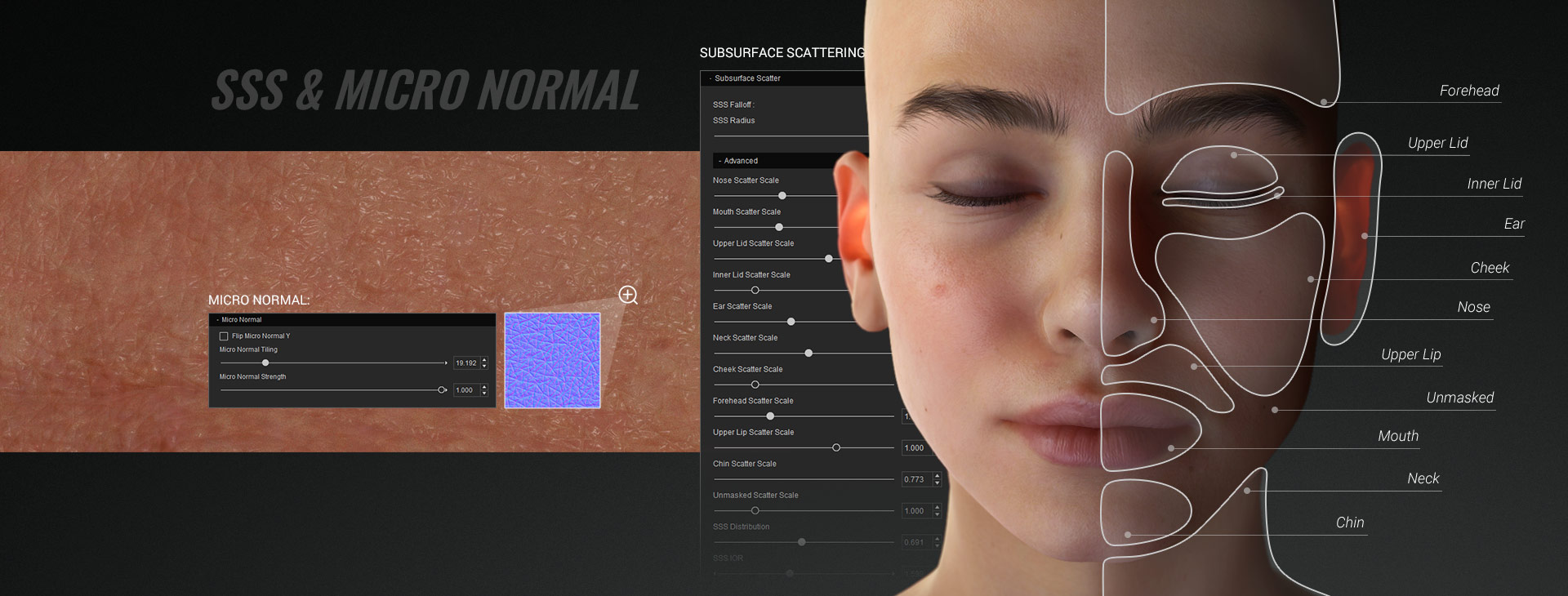Click the Cheek region label

[1490, 268]
